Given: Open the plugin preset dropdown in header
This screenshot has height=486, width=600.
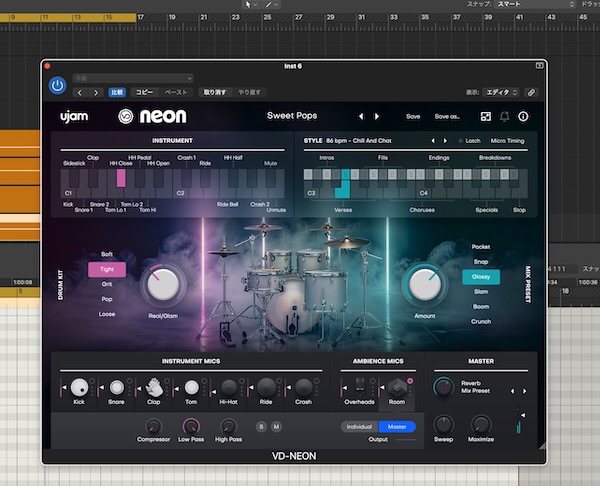Looking at the screenshot, I should click(x=133, y=78).
